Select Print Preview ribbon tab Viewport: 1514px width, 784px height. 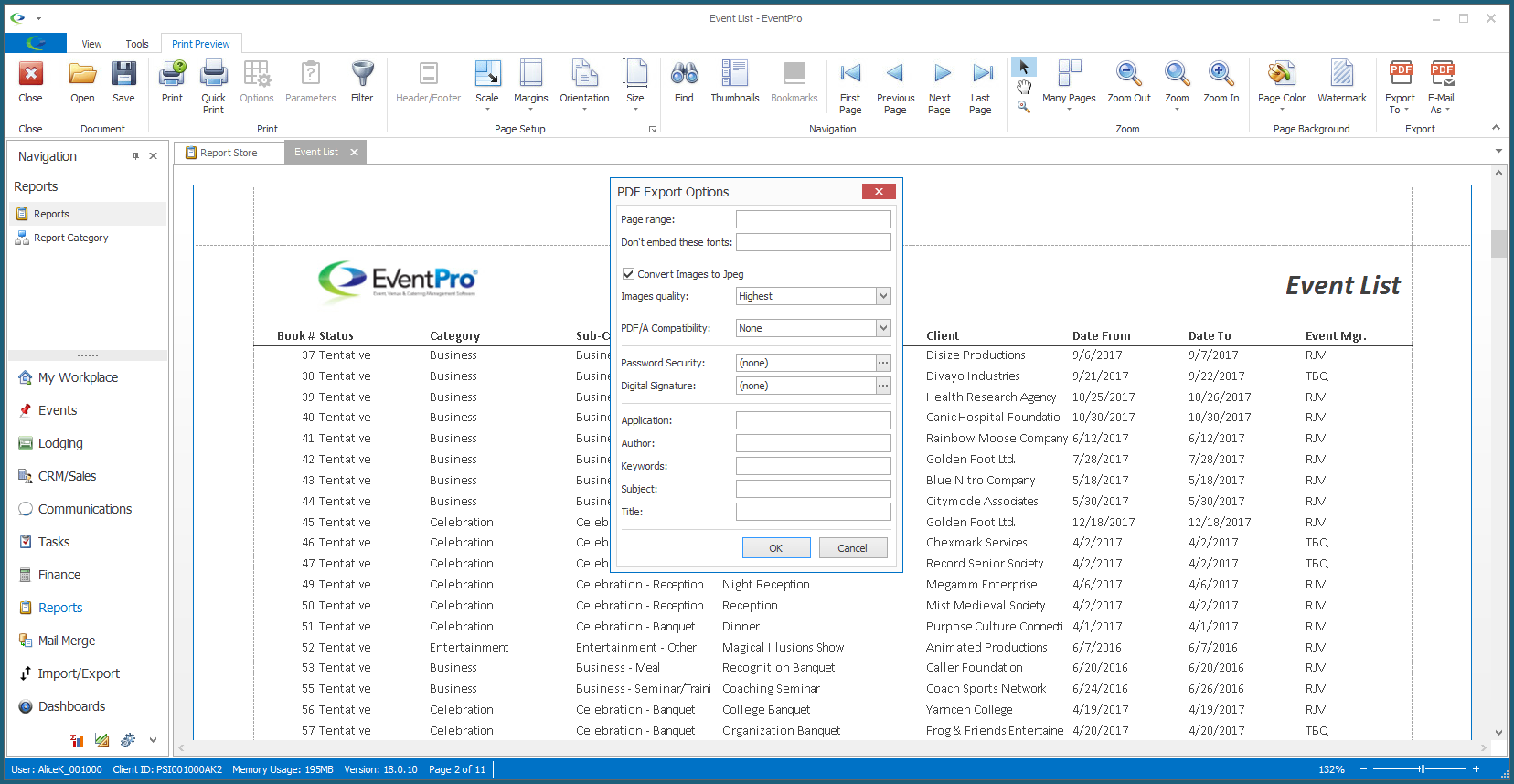(x=201, y=44)
